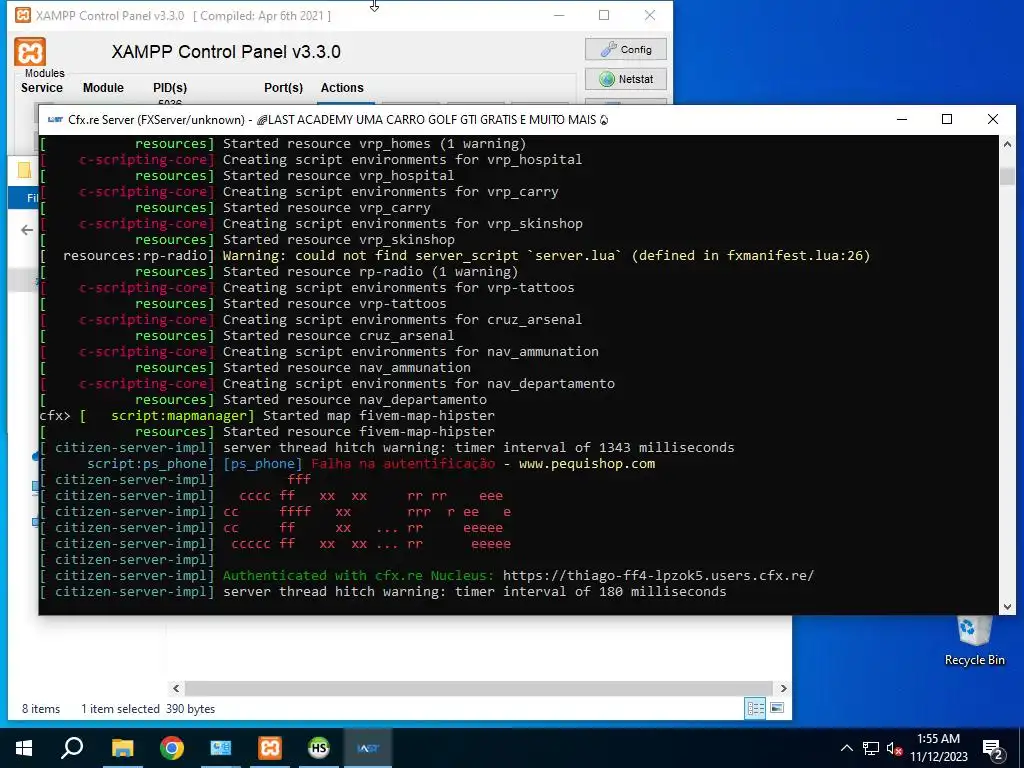Click the PID(s) column header in XAMPP

[x=170, y=88]
